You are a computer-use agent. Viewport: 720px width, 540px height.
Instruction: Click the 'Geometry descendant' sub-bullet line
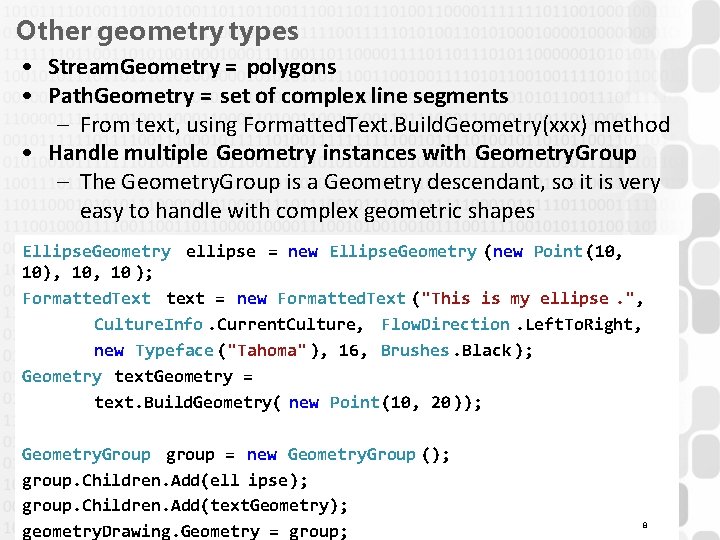click(x=370, y=182)
